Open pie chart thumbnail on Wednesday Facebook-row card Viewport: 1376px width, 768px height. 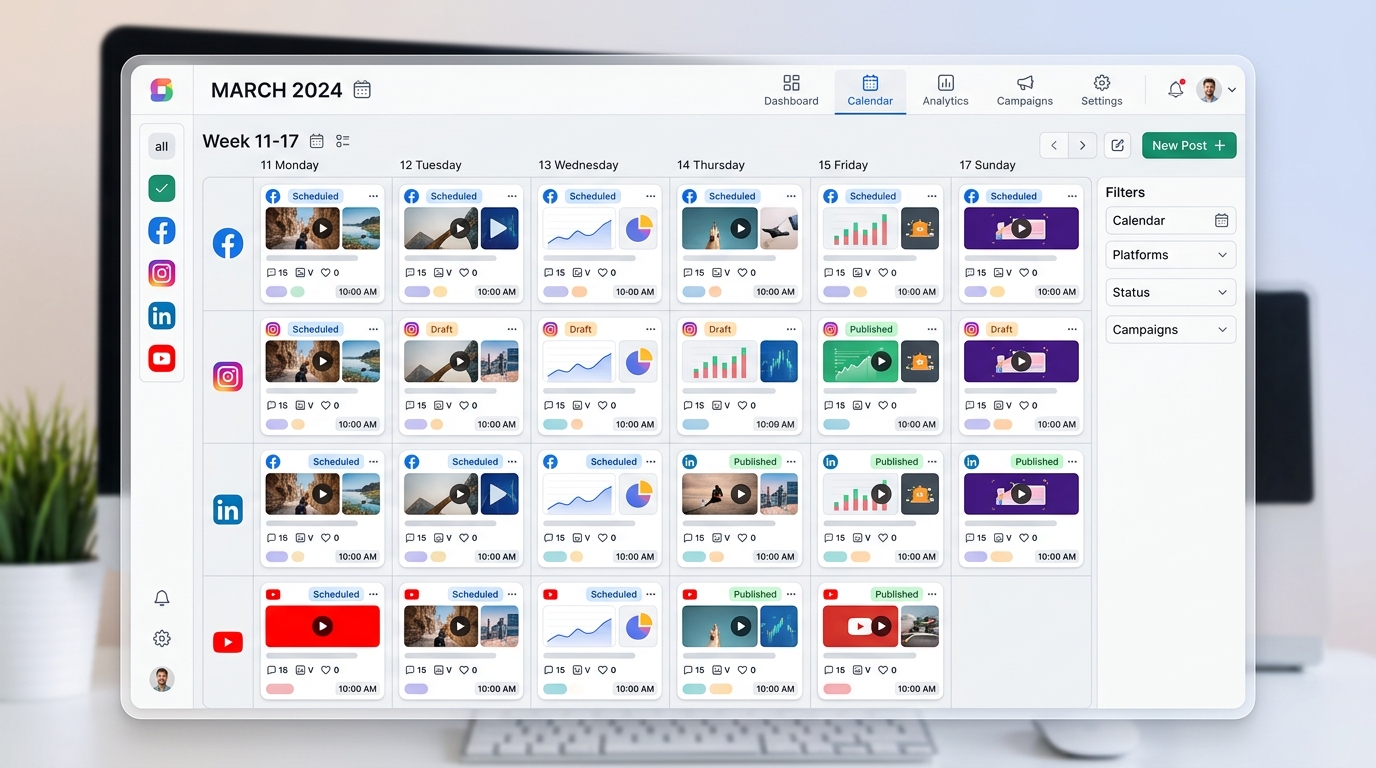(x=638, y=228)
